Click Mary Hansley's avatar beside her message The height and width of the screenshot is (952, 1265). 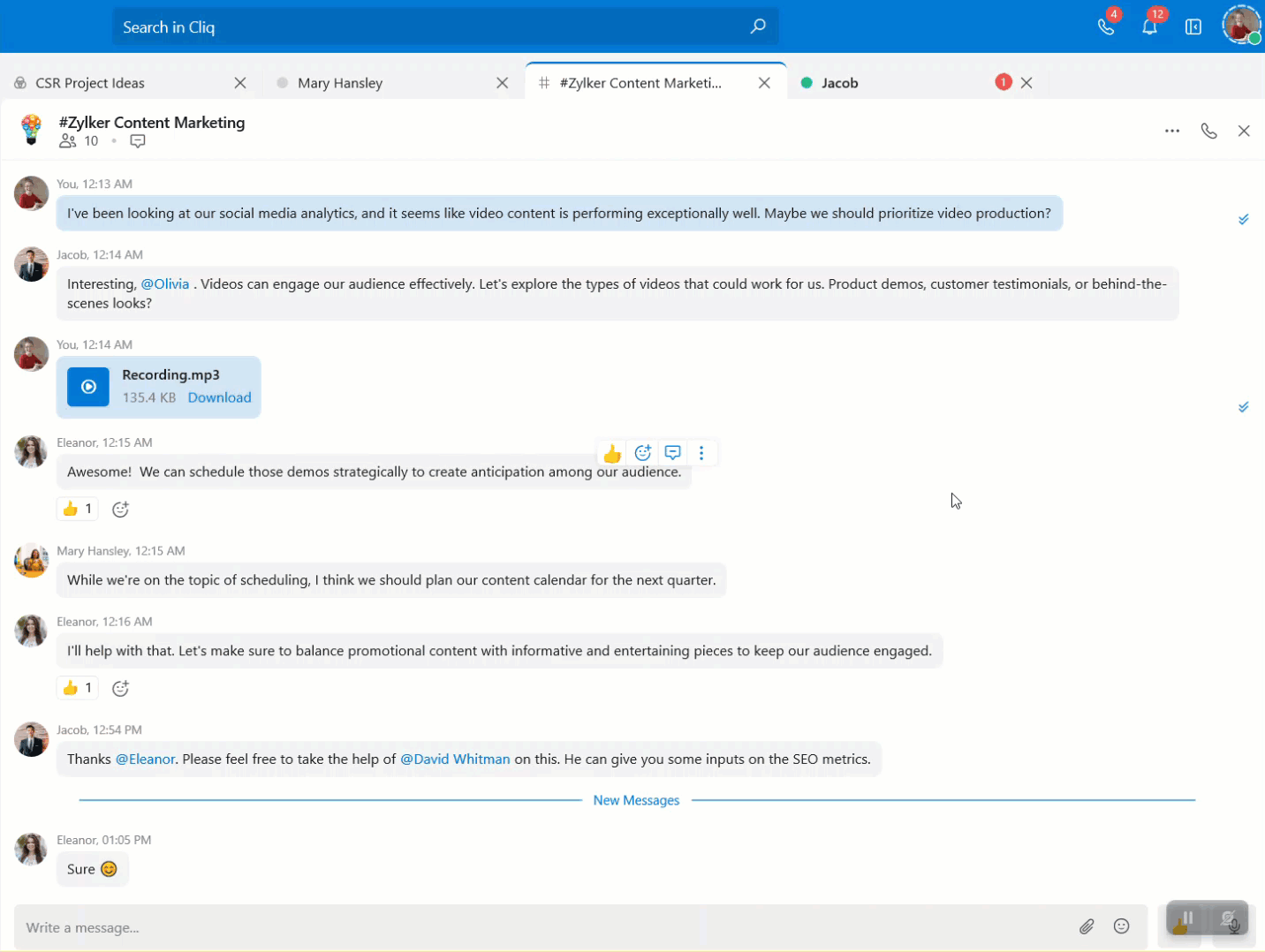(31, 561)
